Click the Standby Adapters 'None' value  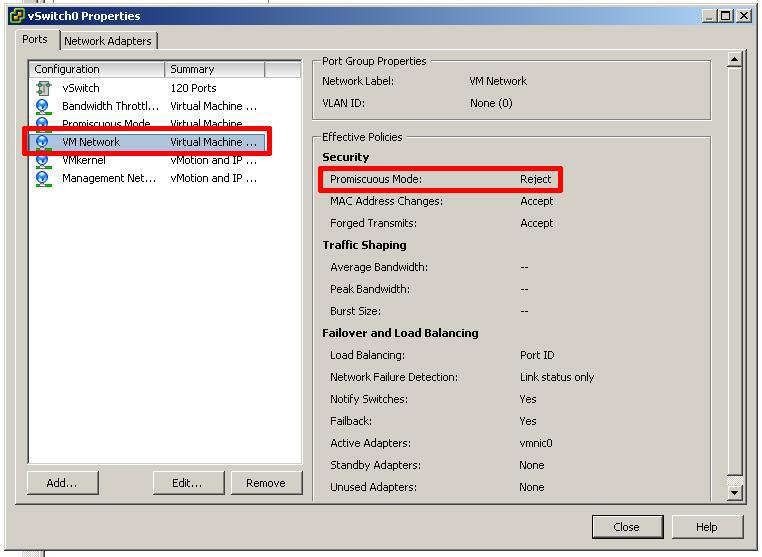point(532,465)
